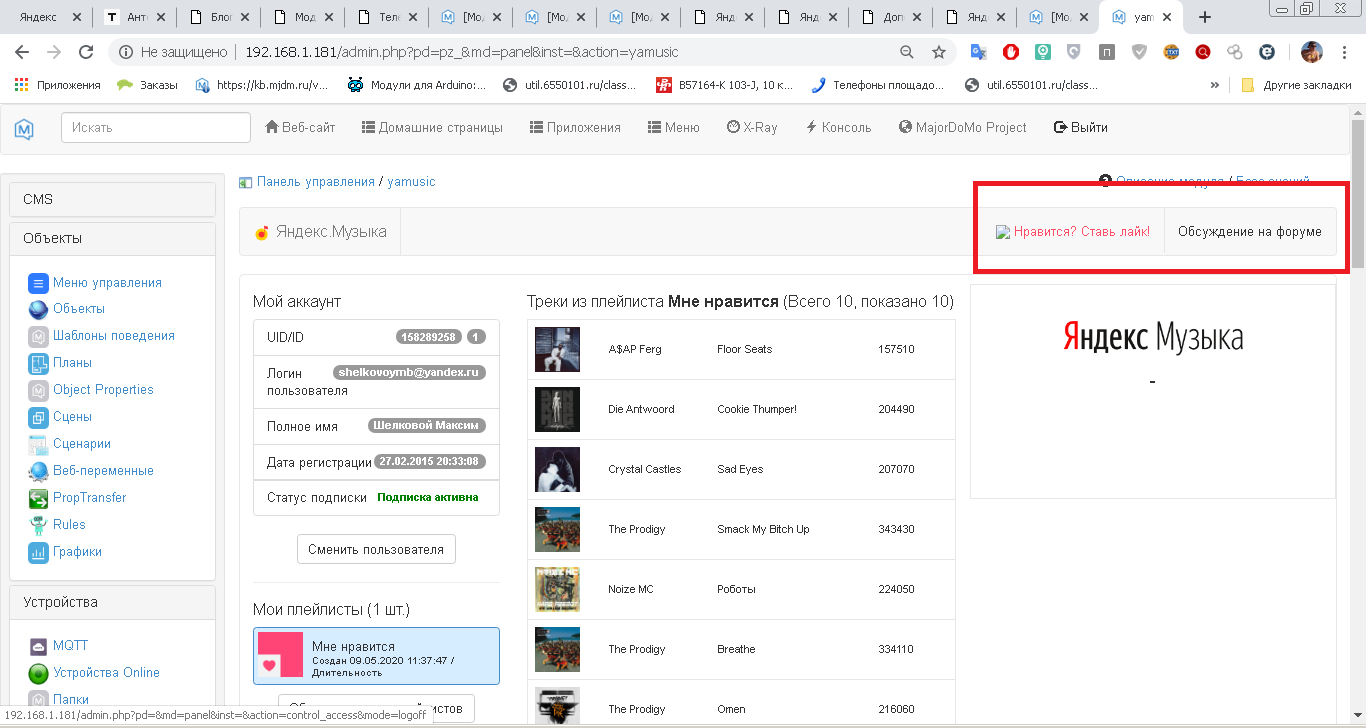Image resolution: width=1366 pixels, height=728 pixels.
Task: Expand the Устройства sidebar section
Action: (112, 602)
